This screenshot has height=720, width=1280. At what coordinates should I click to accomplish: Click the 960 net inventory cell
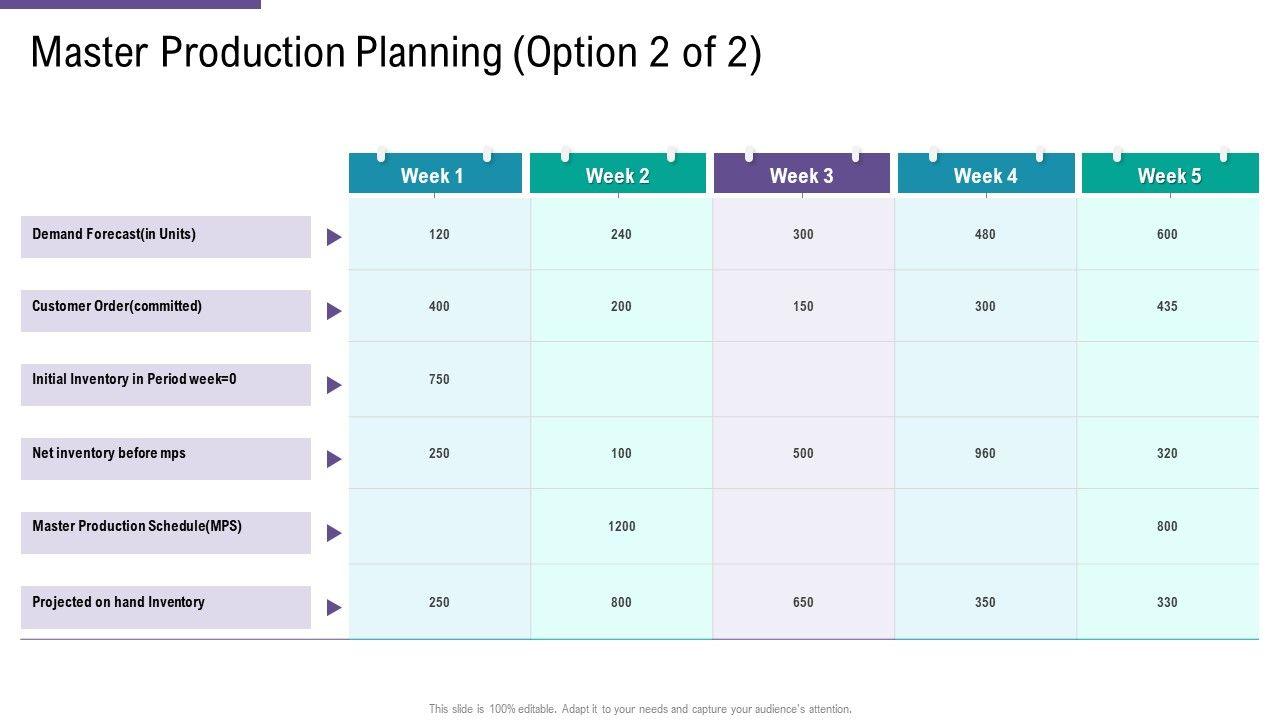click(x=985, y=453)
